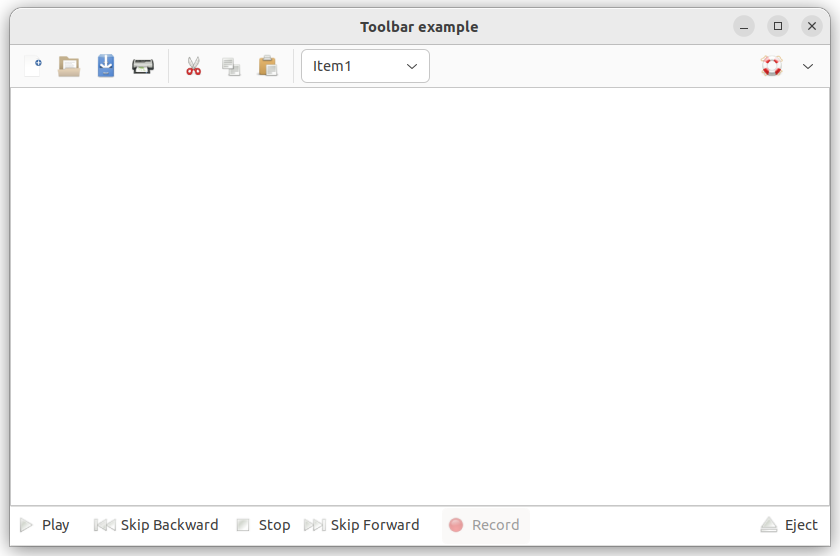Open a file with the folder icon
The image size is (840, 556).
(x=69, y=67)
